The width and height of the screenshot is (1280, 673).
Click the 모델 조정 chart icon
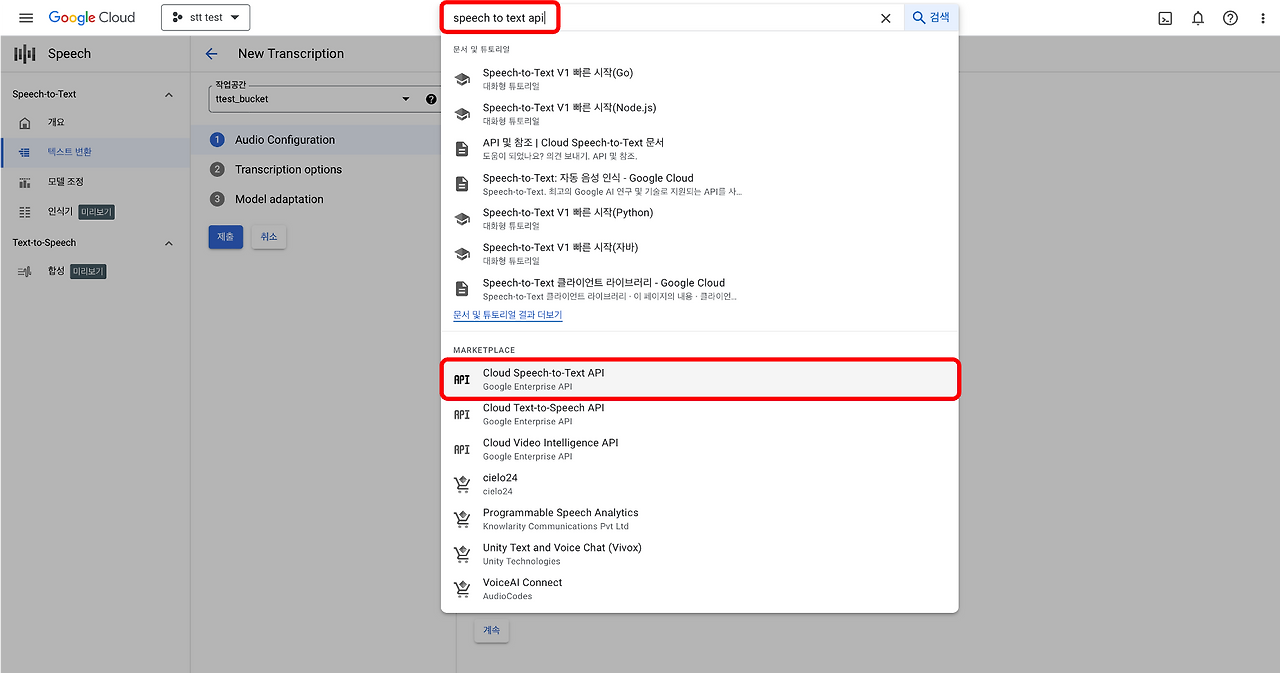(25, 182)
